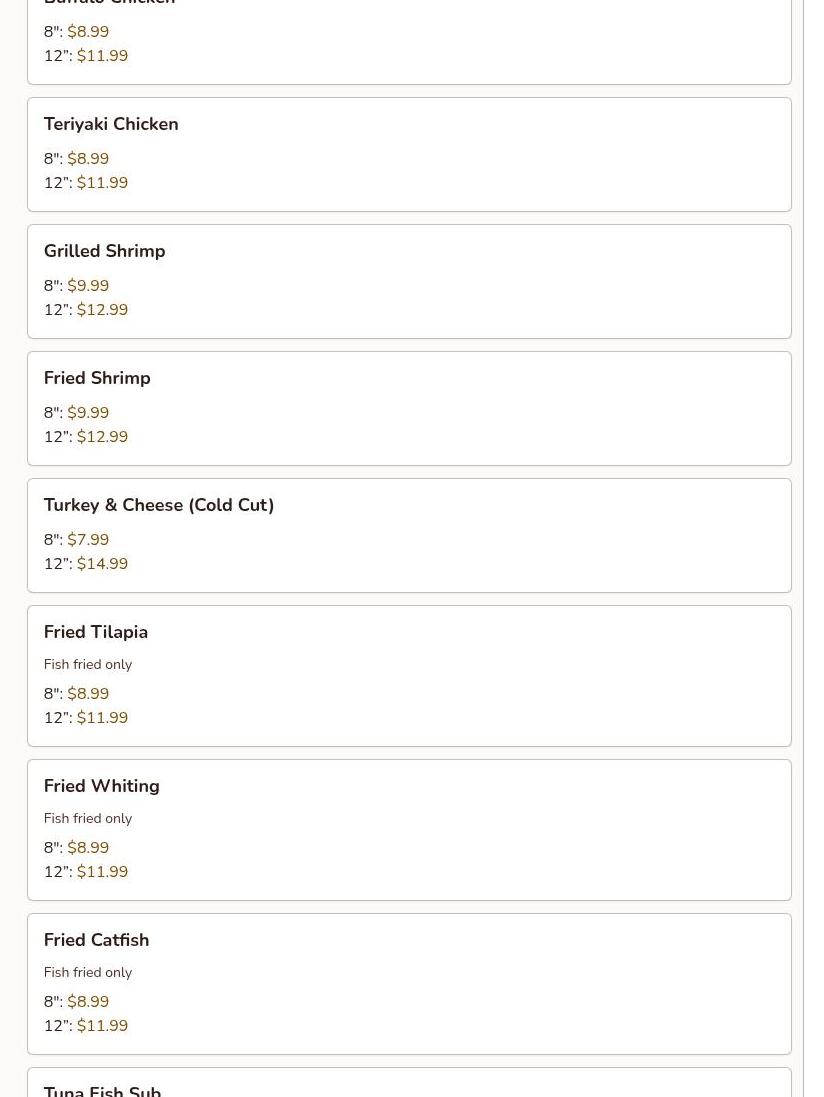Select the Fried Catfish heading

click(x=97, y=940)
